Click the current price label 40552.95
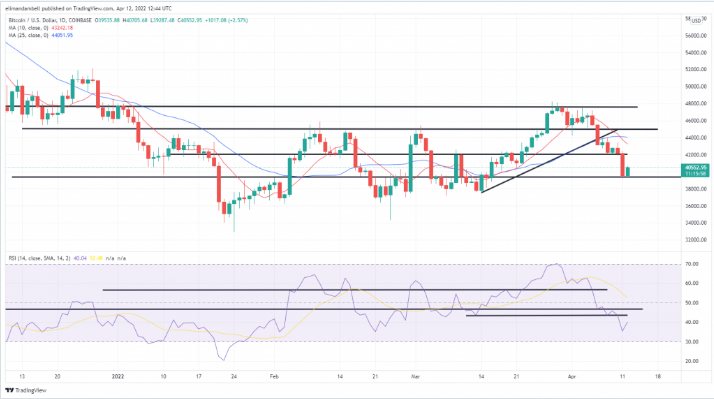 tap(695, 168)
